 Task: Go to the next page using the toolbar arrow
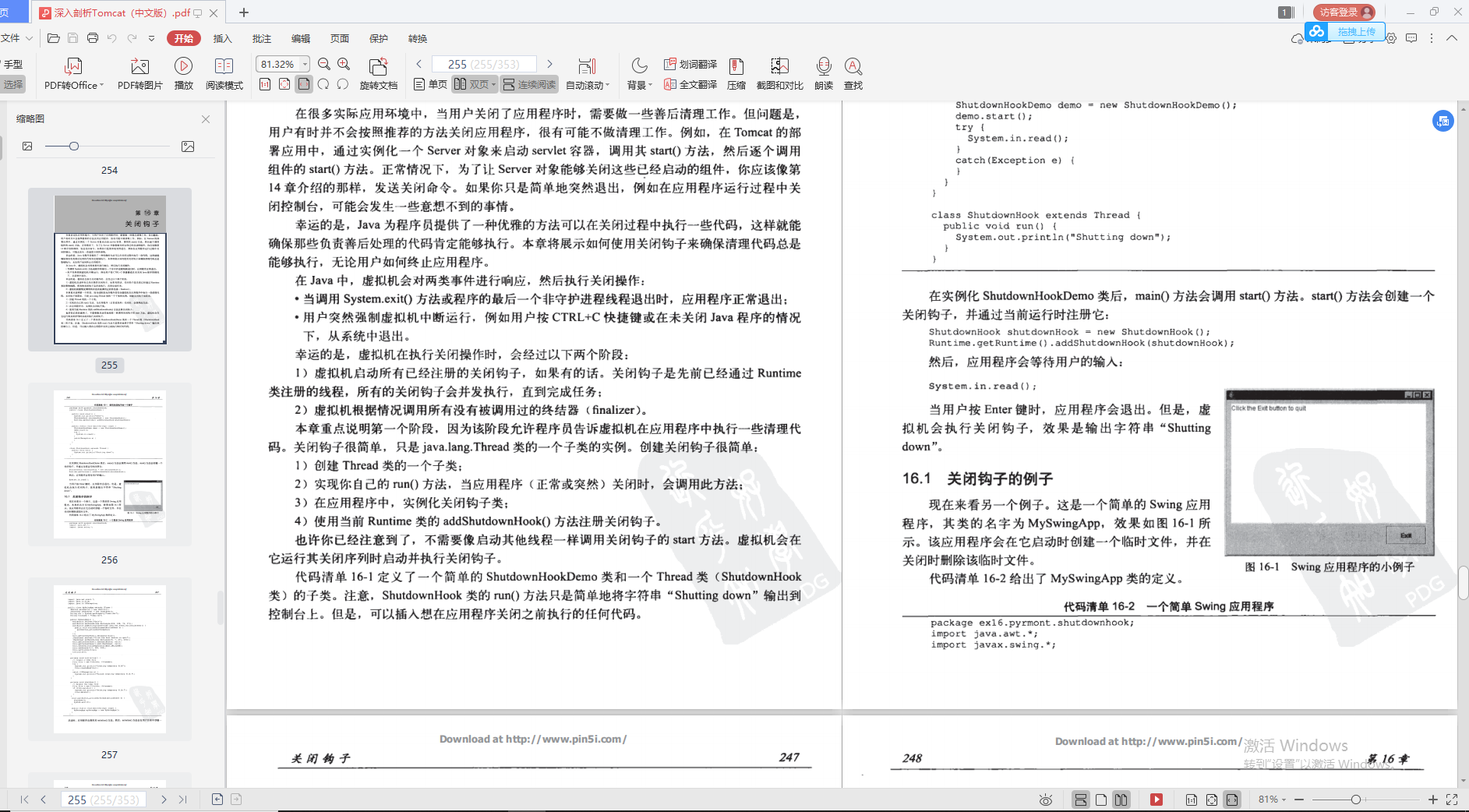[x=549, y=64]
